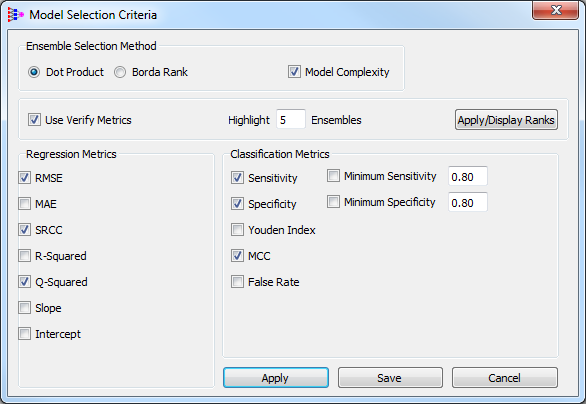Click the app icon in the title bar
Image resolution: width=586 pixels, height=404 pixels.
point(15,15)
